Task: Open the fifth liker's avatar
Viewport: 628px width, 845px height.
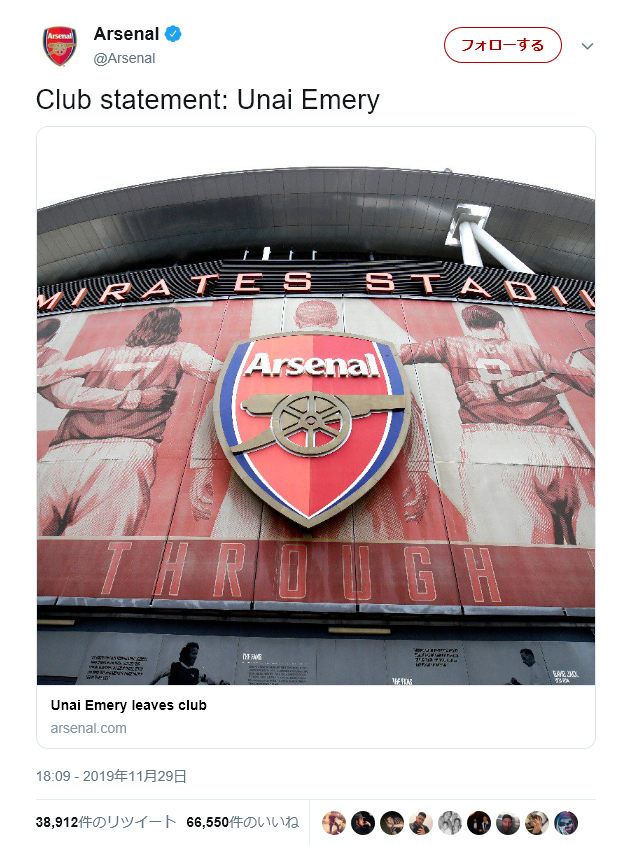Action: pyautogui.click(x=450, y=823)
